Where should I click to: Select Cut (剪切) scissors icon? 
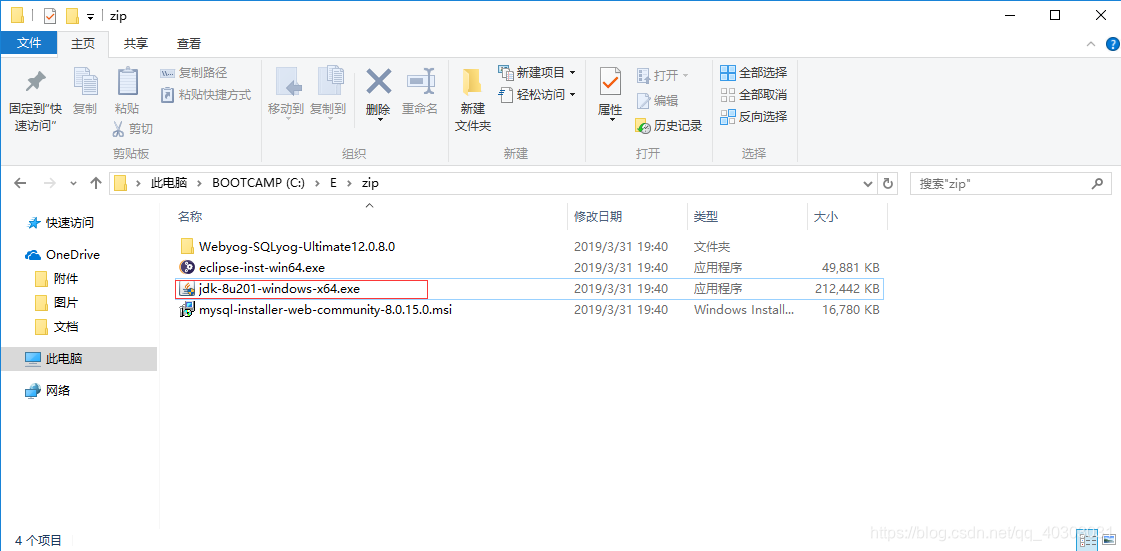(x=119, y=129)
